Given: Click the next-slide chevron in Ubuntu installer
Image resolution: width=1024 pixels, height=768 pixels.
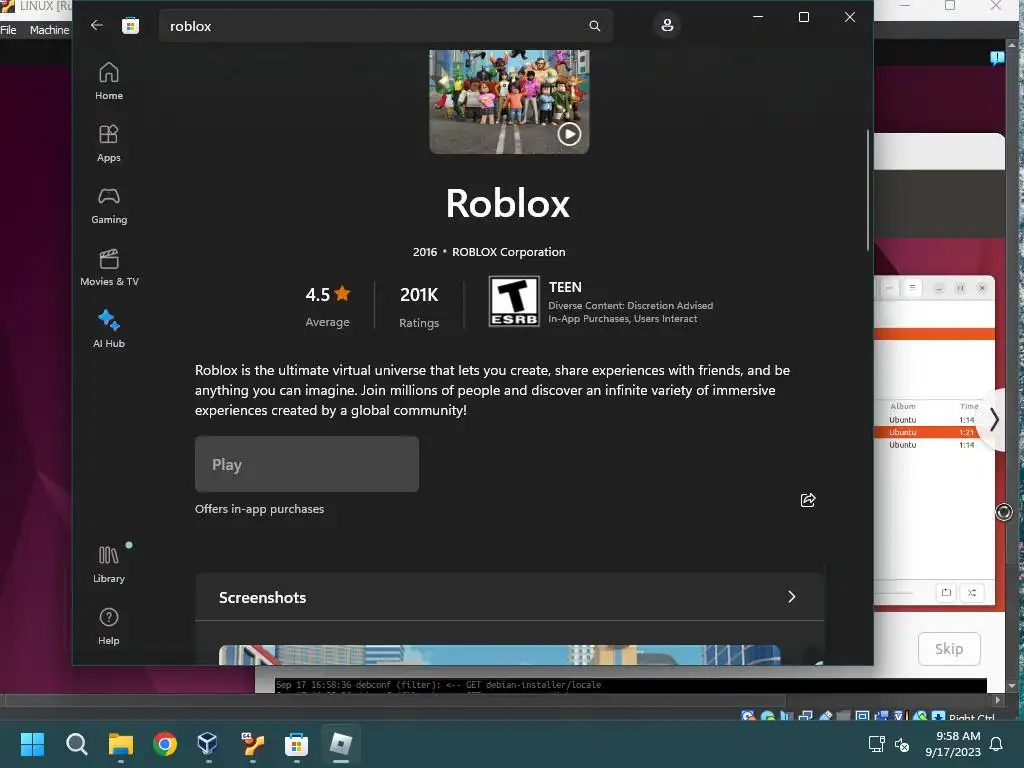Looking at the screenshot, I should pos(994,420).
